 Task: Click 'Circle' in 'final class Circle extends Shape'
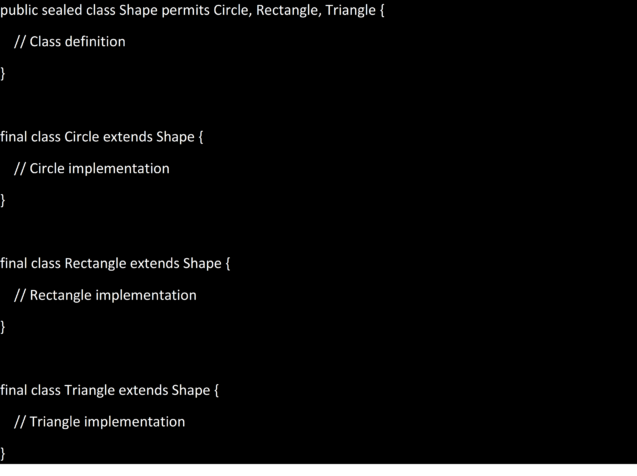pos(82,137)
